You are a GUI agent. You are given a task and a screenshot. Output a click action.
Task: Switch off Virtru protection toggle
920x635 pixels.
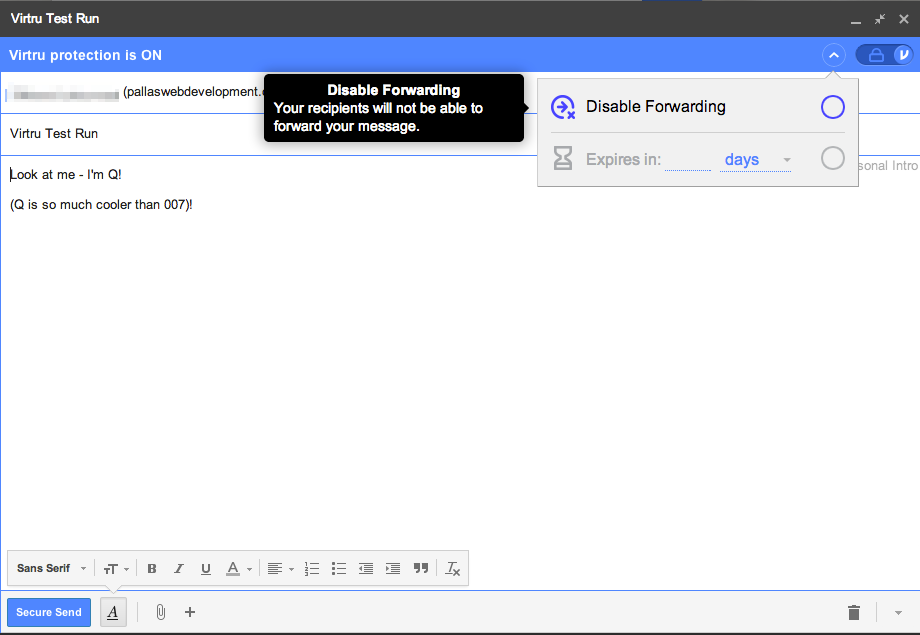[x=884, y=55]
